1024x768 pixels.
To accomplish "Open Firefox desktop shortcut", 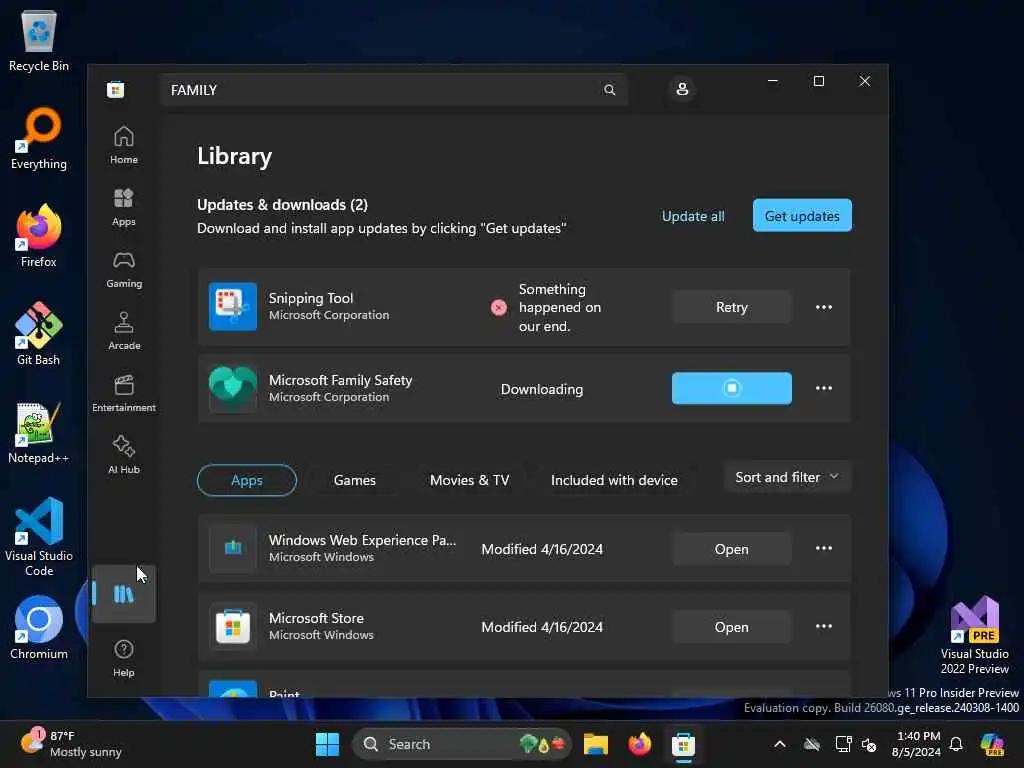I will click(39, 236).
